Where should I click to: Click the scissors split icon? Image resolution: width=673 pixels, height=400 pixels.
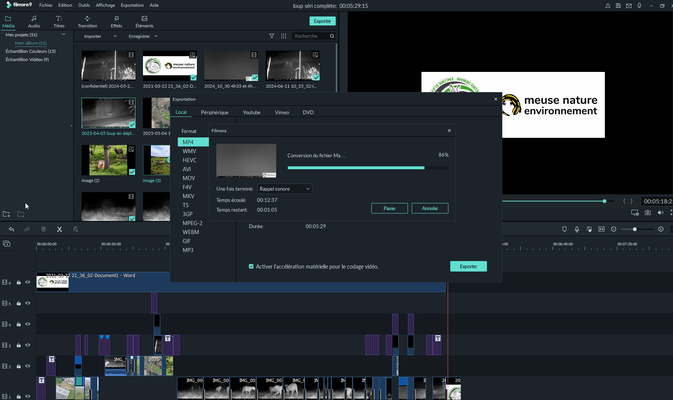pyautogui.click(x=59, y=229)
